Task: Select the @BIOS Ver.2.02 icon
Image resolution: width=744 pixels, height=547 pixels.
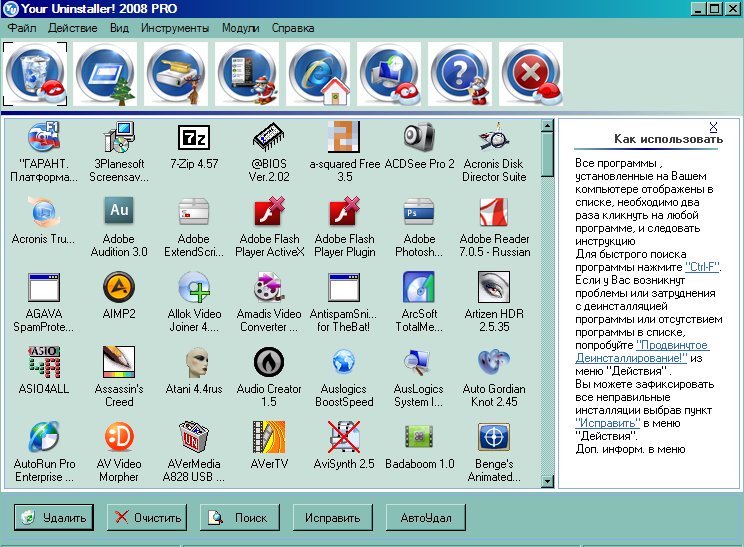Action: click(x=269, y=138)
